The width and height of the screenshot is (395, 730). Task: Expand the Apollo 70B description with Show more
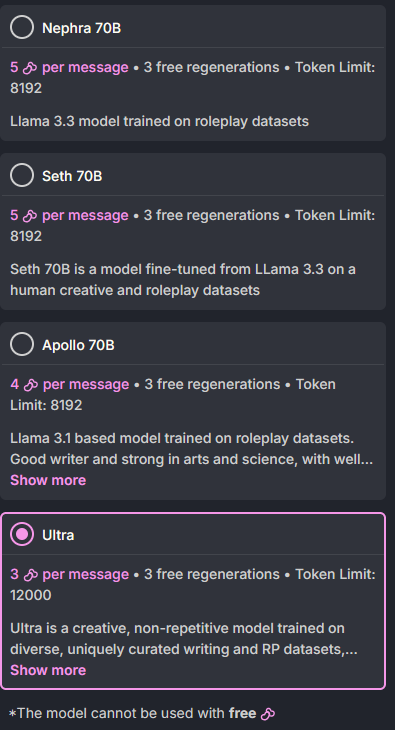pyautogui.click(x=48, y=480)
